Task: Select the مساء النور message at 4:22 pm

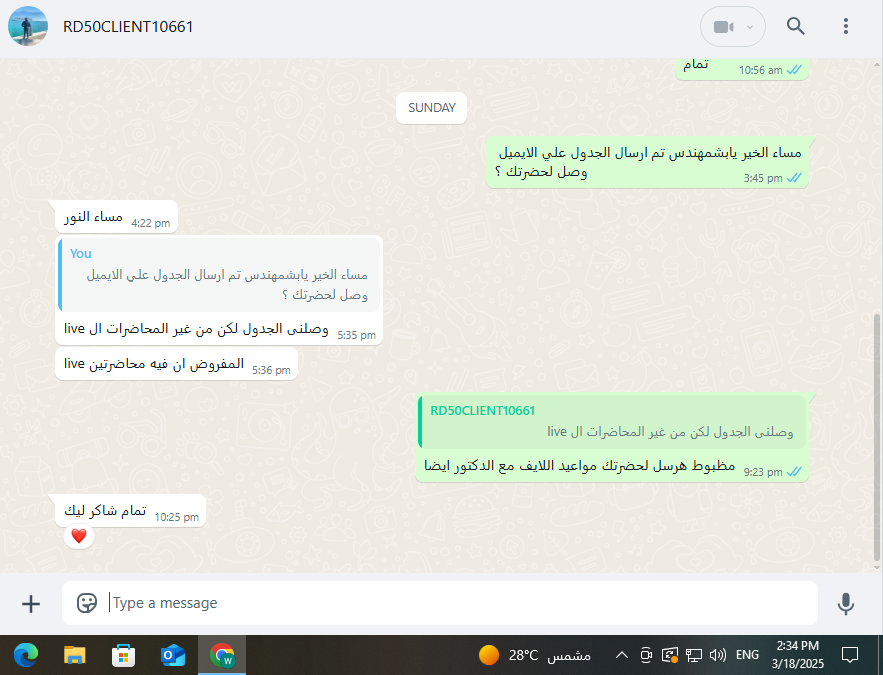Action: [116, 217]
